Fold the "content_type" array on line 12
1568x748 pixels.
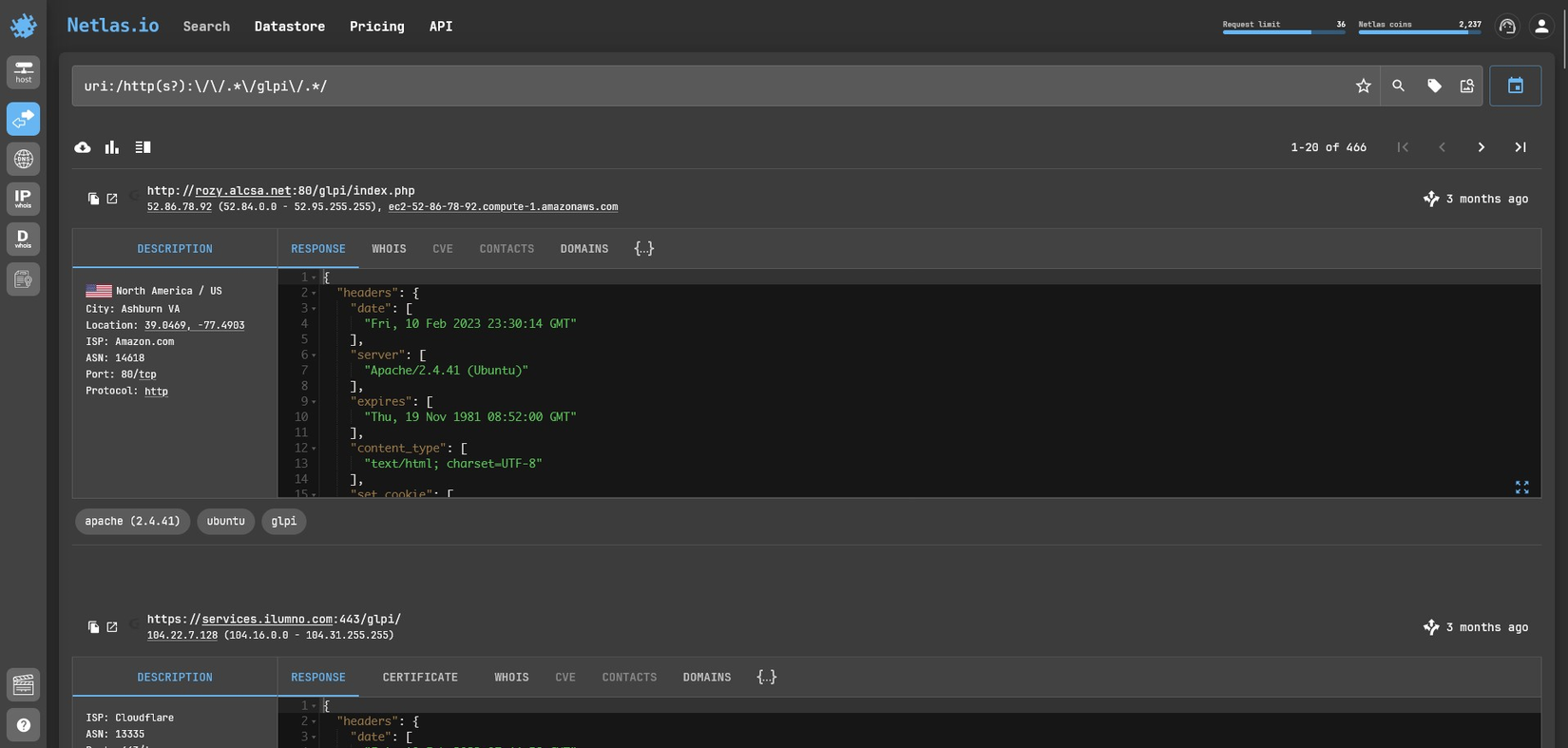click(314, 449)
